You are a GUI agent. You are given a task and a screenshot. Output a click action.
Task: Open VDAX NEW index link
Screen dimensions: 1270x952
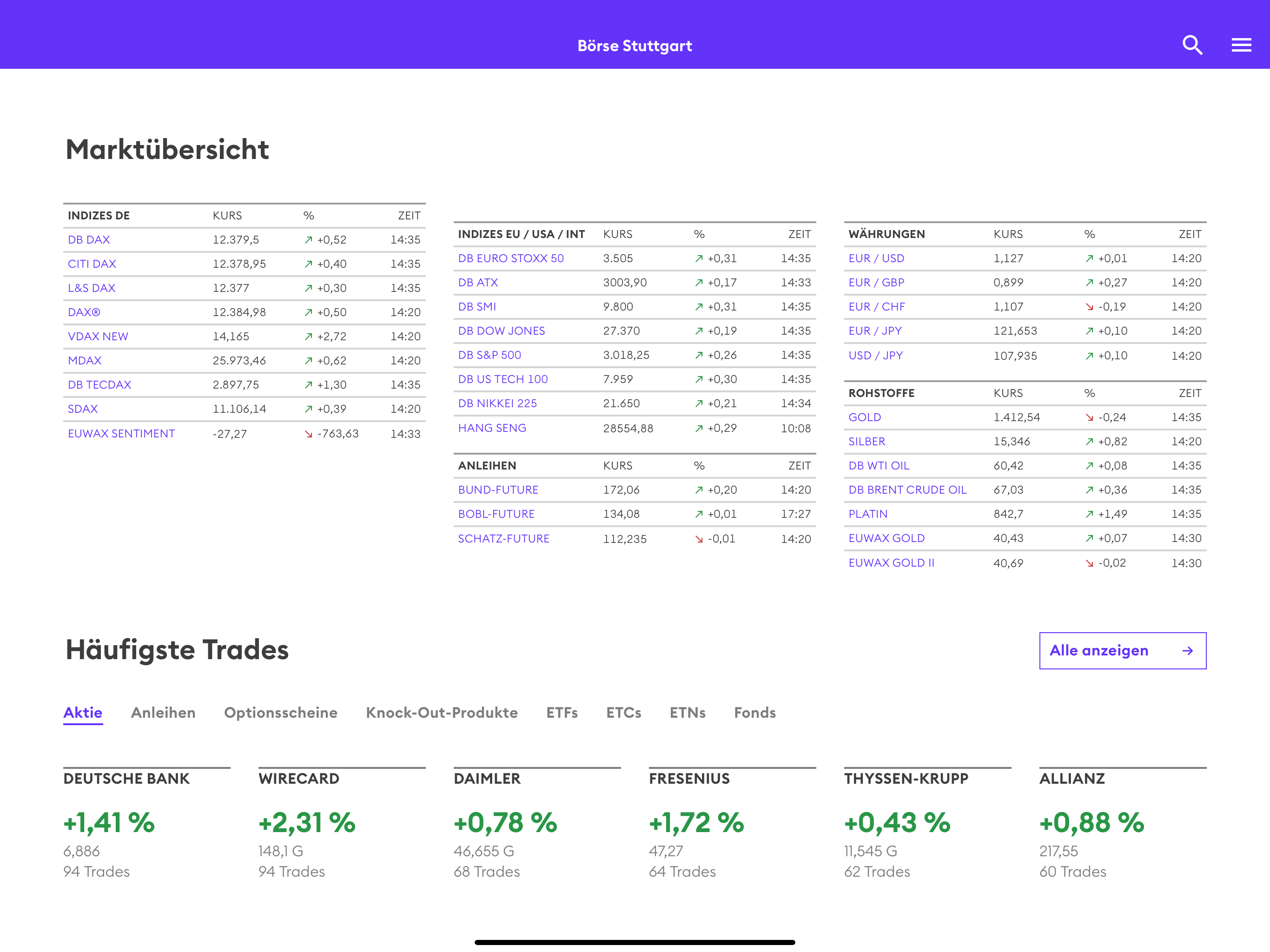click(x=98, y=336)
